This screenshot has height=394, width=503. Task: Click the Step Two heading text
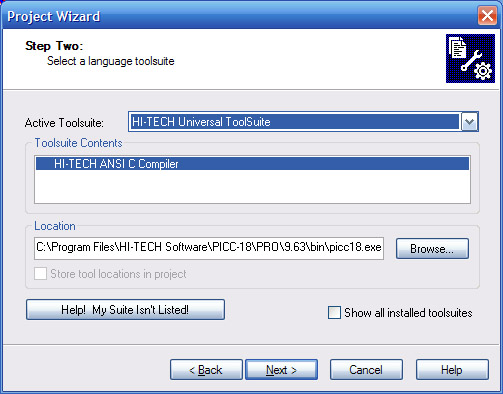coord(54,46)
